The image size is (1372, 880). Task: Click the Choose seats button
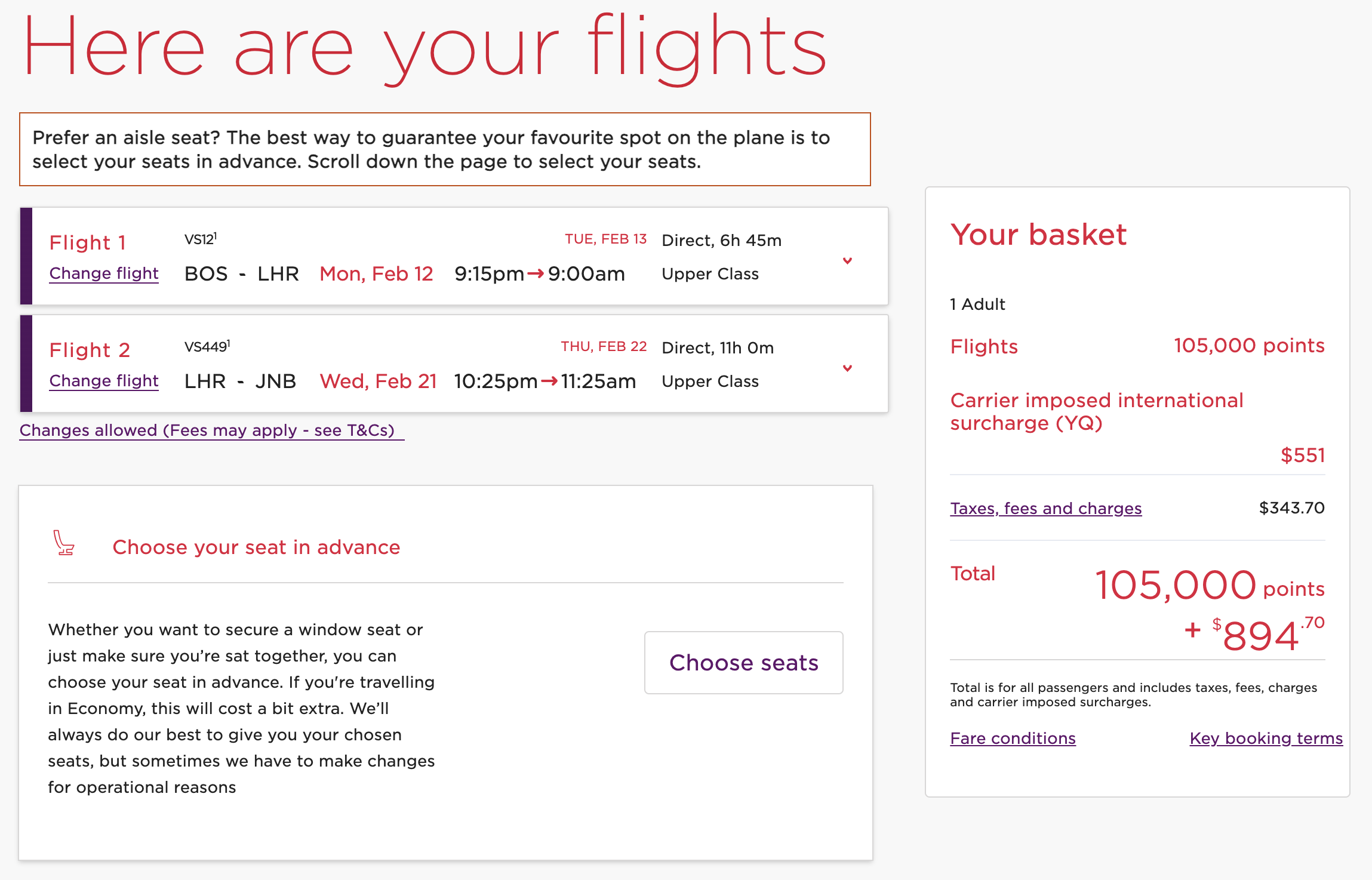(744, 663)
